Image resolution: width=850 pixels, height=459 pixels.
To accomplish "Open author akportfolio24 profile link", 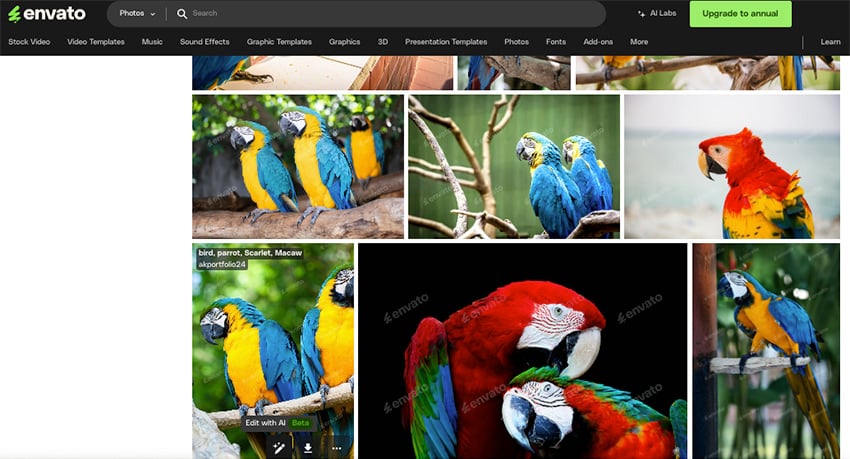I will point(222,264).
